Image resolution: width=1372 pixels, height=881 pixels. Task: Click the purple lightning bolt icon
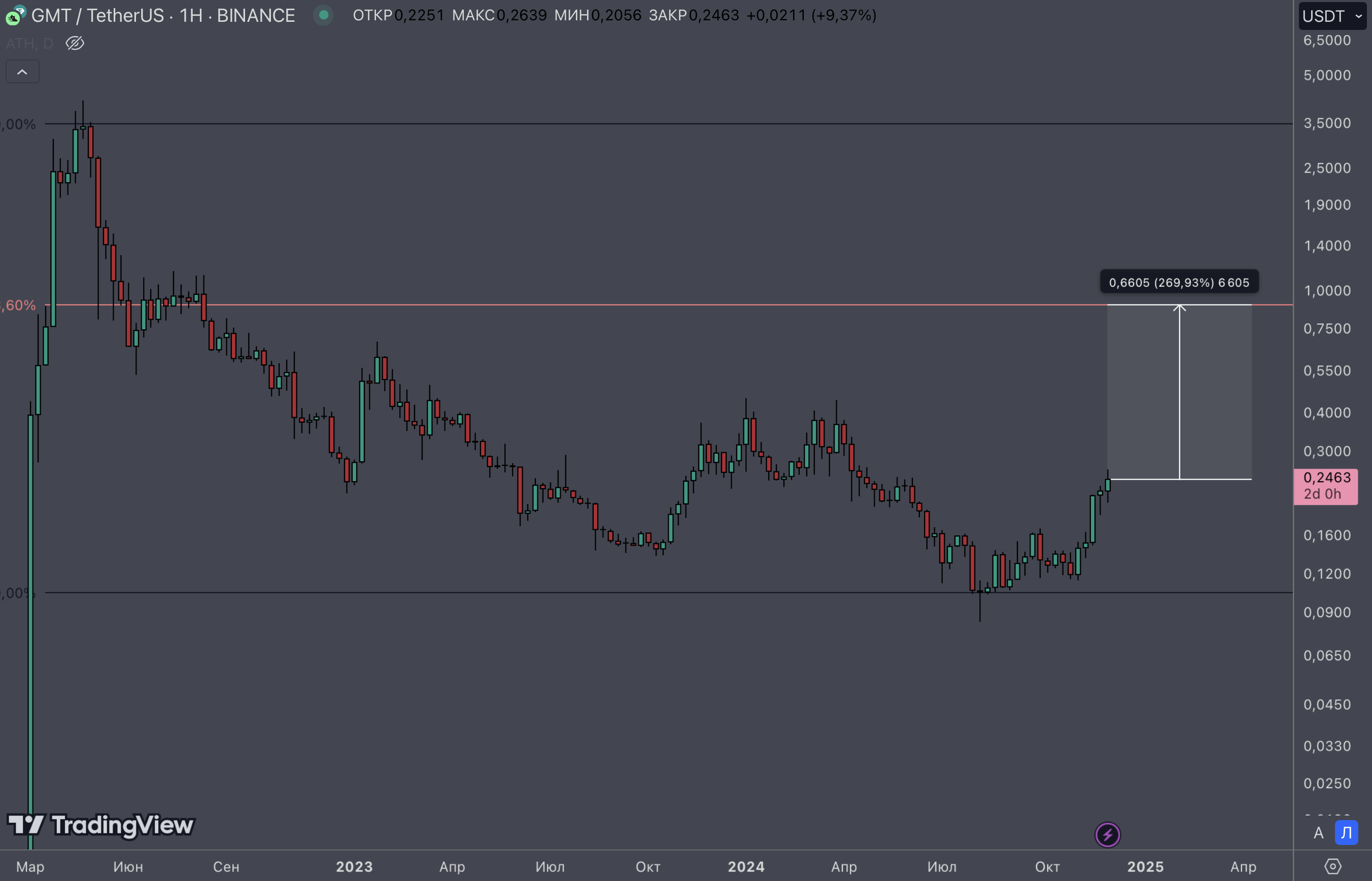point(1107,835)
